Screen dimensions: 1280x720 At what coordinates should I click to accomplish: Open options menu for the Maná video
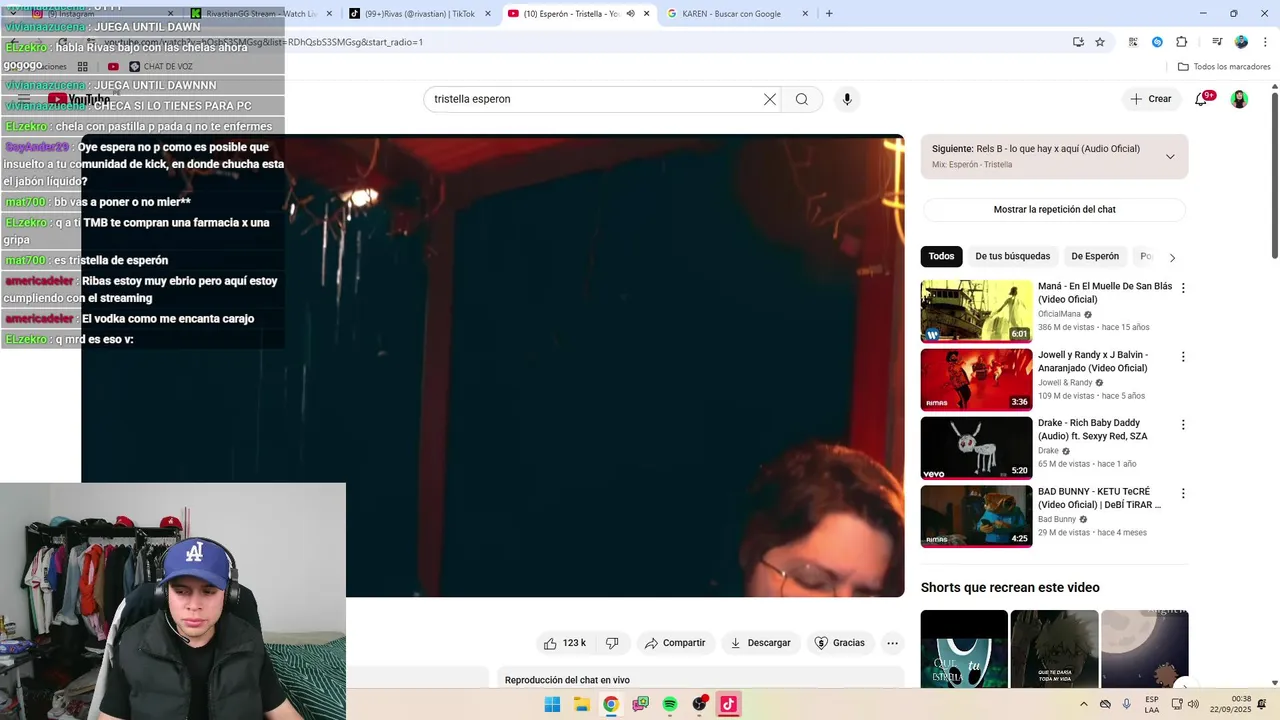coord(1183,288)
